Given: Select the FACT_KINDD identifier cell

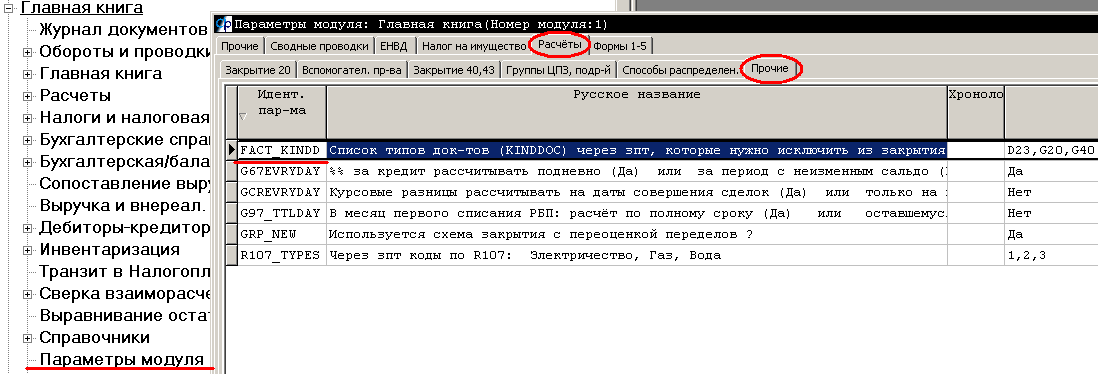Looking at the screenshot, I should click(x=282, y=150).
